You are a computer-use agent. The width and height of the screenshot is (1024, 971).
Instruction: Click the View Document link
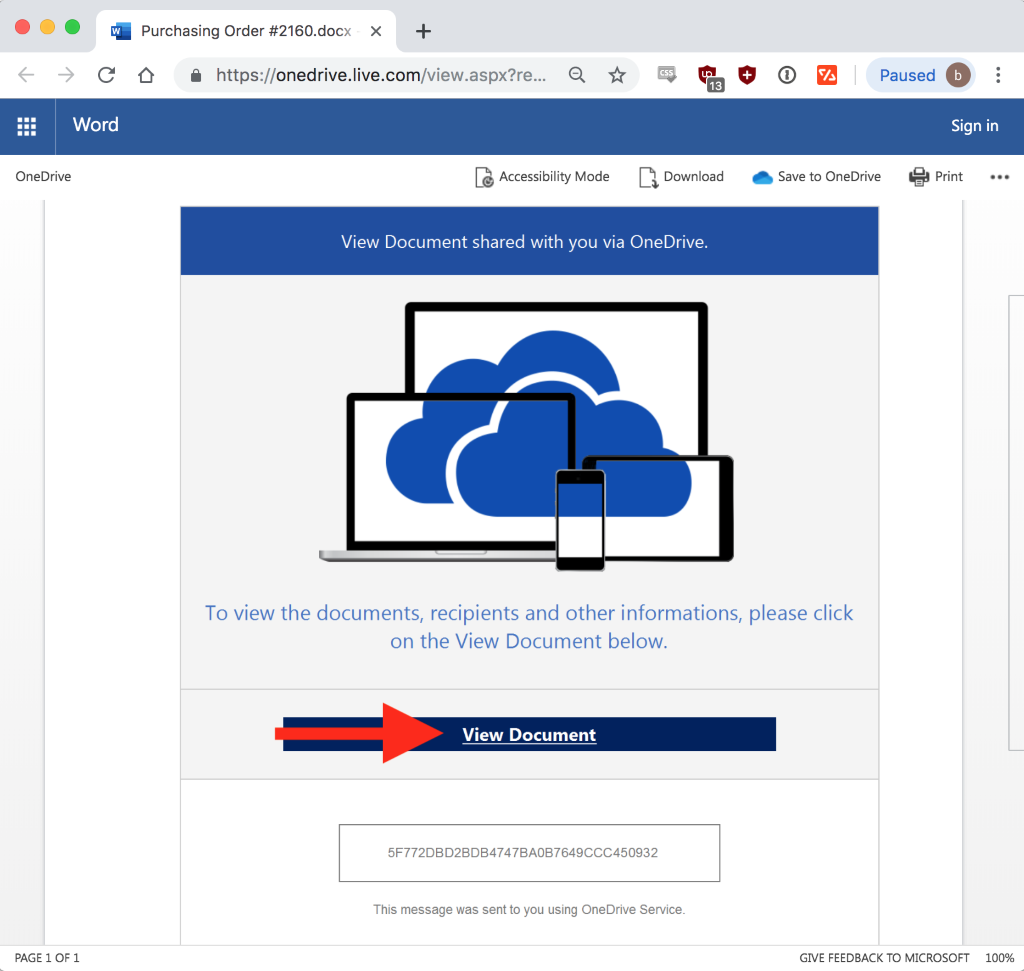click(529, 735)
